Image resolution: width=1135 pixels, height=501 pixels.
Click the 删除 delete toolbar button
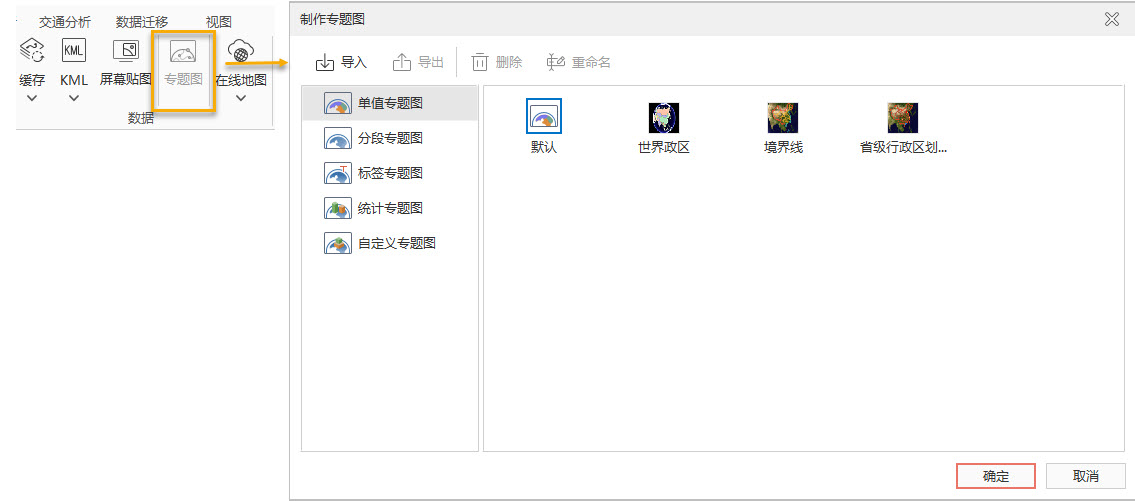(x=497, y=62)
